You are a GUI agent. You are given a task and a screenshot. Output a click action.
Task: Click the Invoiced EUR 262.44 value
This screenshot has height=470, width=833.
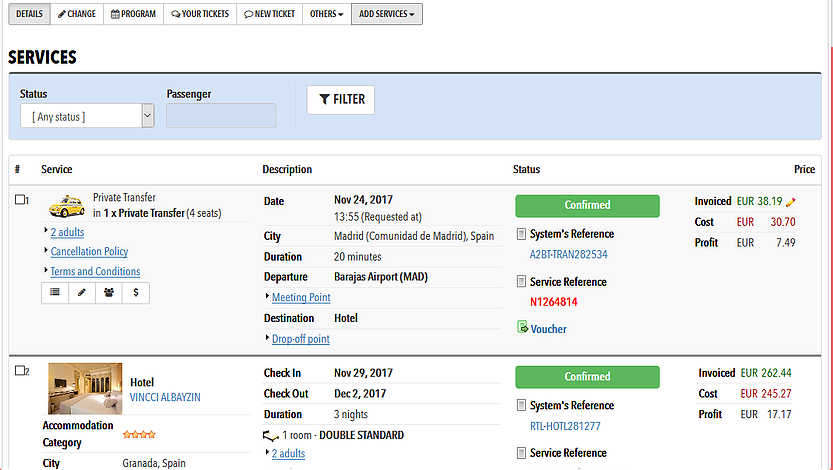[x=766, y=373]
